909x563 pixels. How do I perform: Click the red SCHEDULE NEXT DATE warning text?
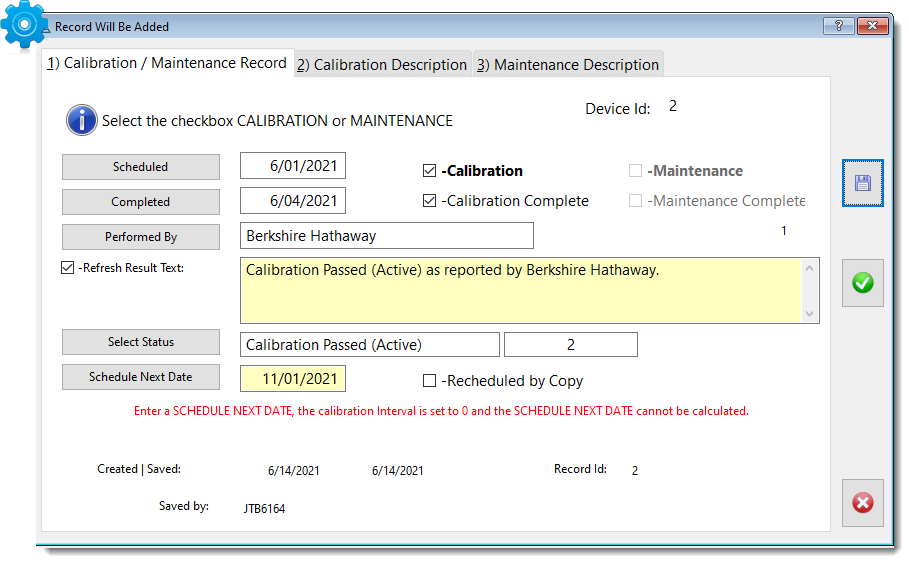point(441,411)
